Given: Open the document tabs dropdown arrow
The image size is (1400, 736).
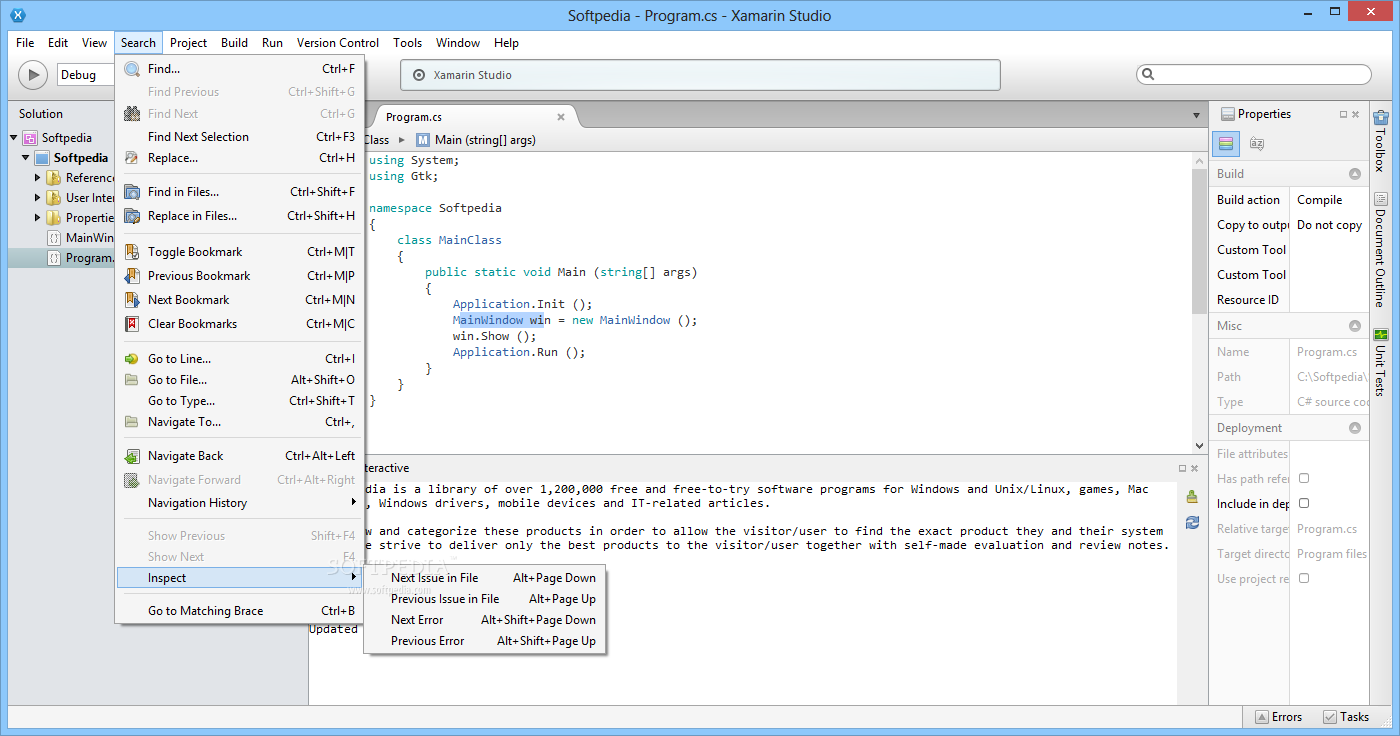Looking at the screenshot, I should (x=1196, y=116).
